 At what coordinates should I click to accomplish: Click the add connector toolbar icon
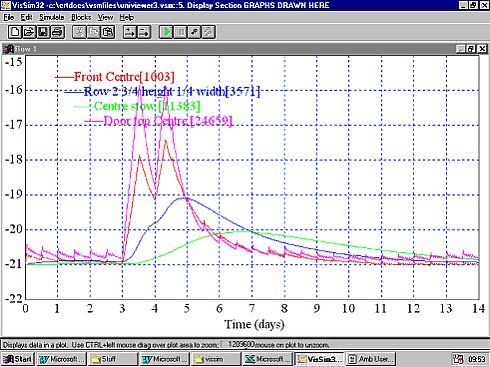[130, 32]
